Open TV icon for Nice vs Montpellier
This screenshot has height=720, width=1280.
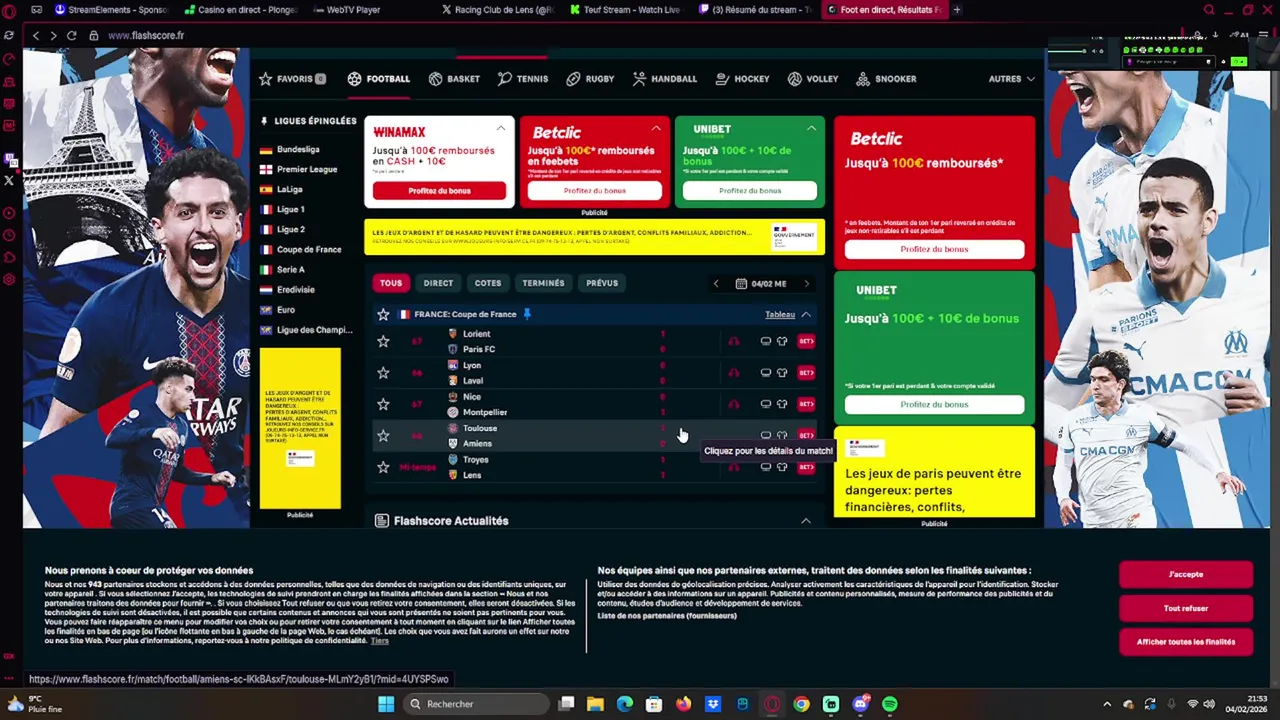click(765, 404)
